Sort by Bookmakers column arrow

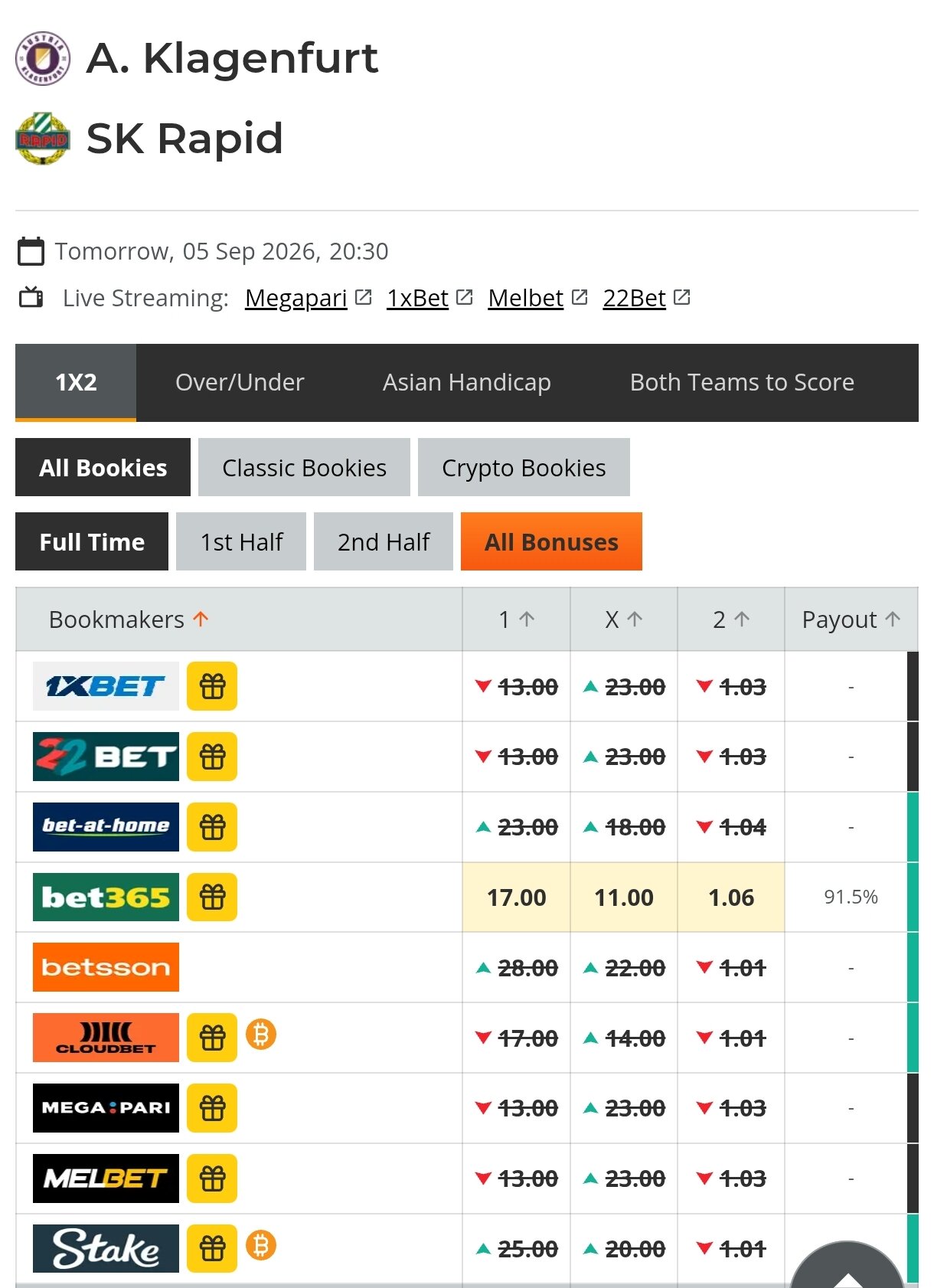201,619
